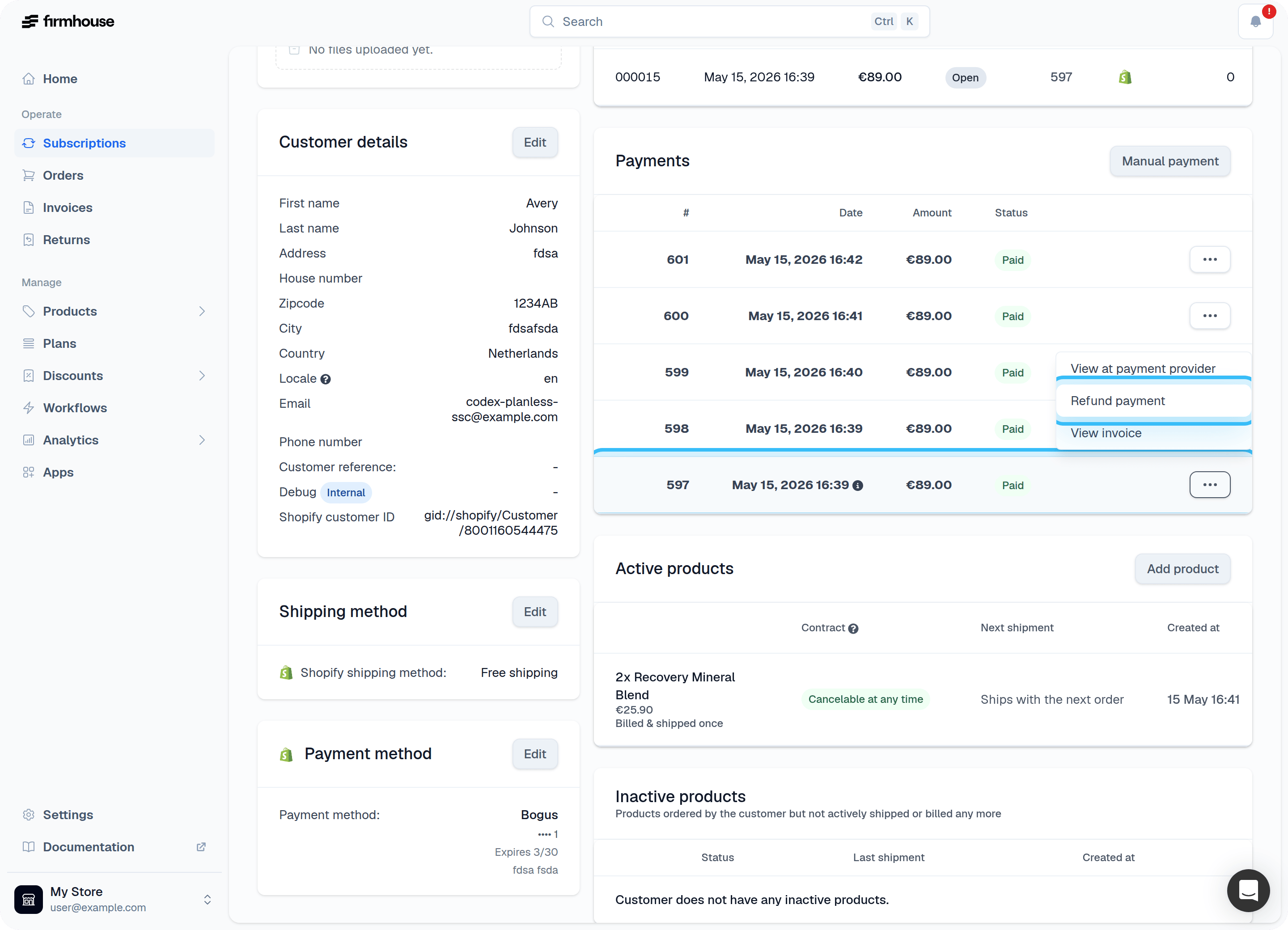Click the Shopify icon beside Payment method

coord(286,755)
